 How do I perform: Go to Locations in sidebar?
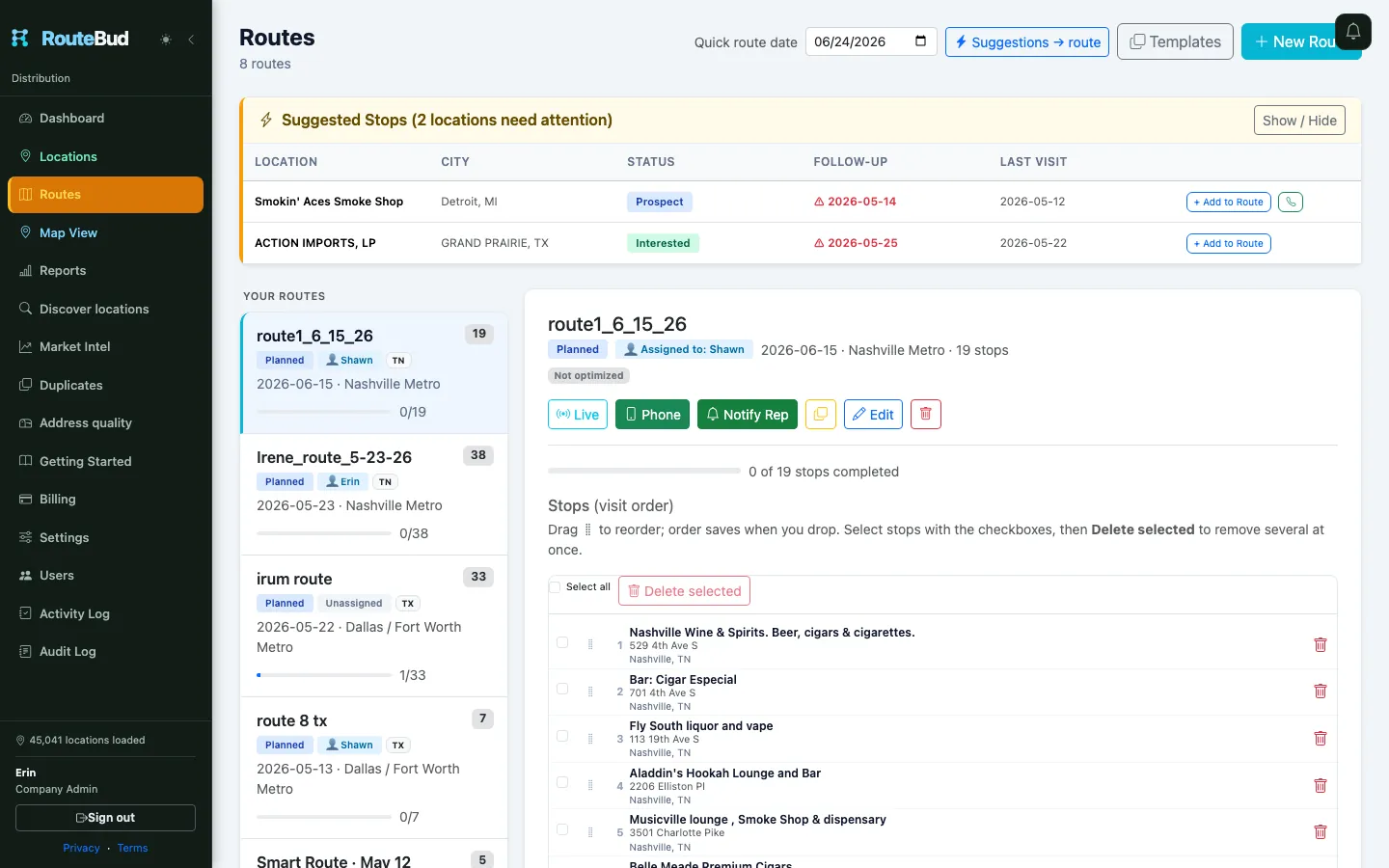[x=105, y=156]
